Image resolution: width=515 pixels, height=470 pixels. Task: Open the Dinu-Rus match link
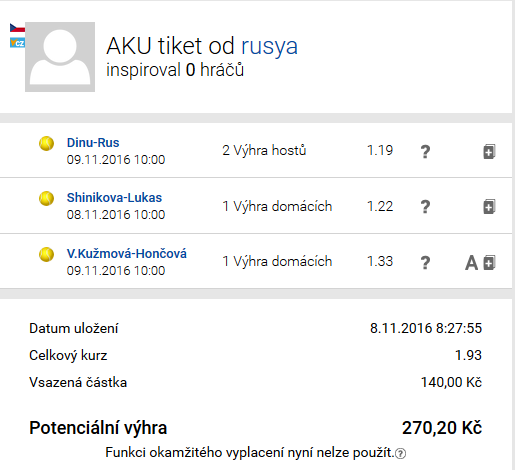(93, 143)
